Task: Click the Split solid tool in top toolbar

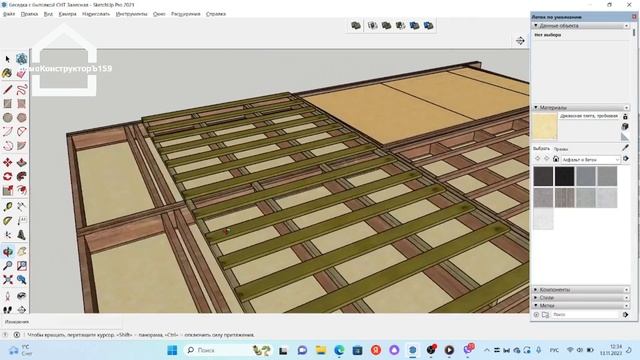Action: tap(428, 25)
